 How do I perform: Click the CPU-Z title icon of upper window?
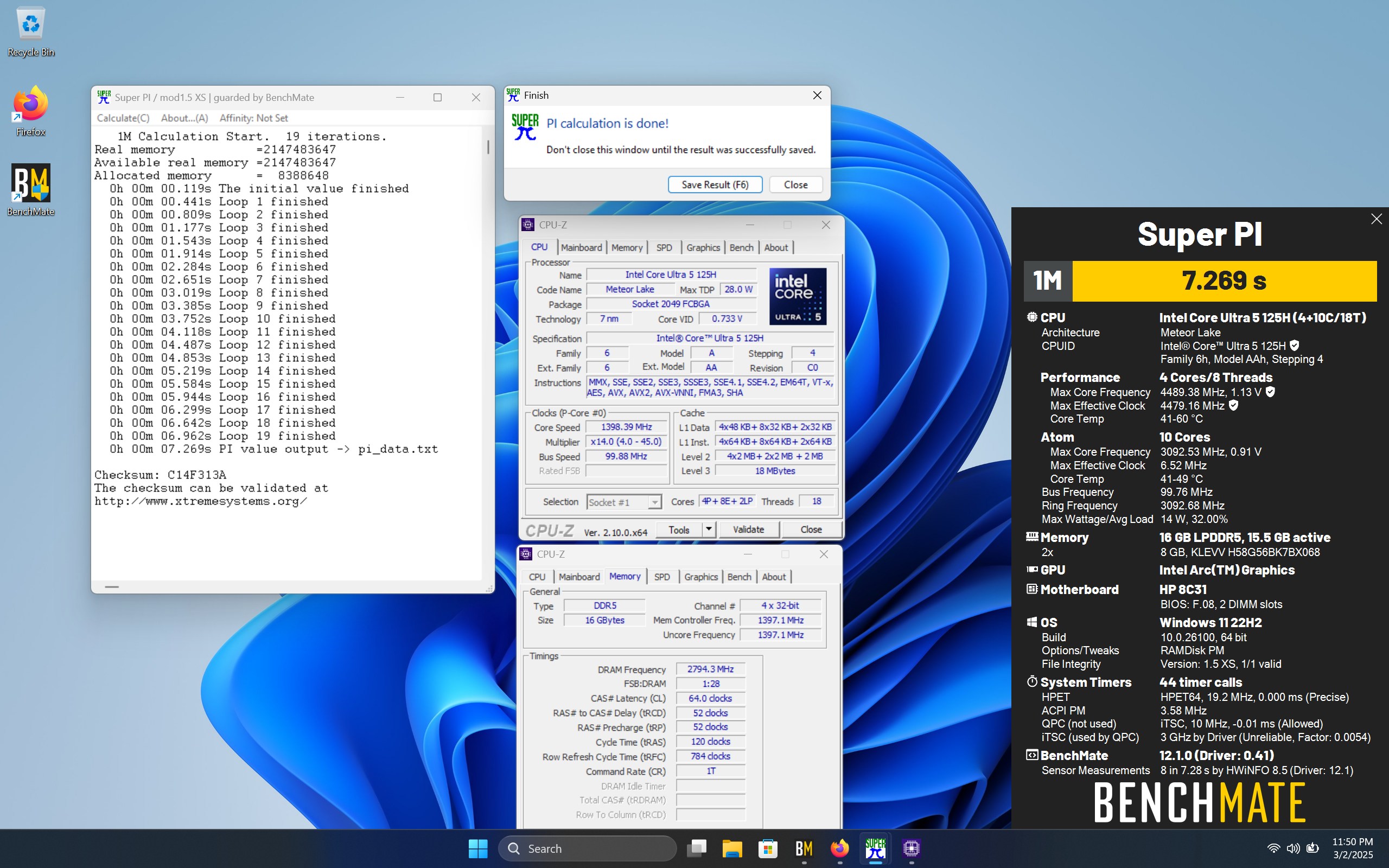tap(528, 225)
